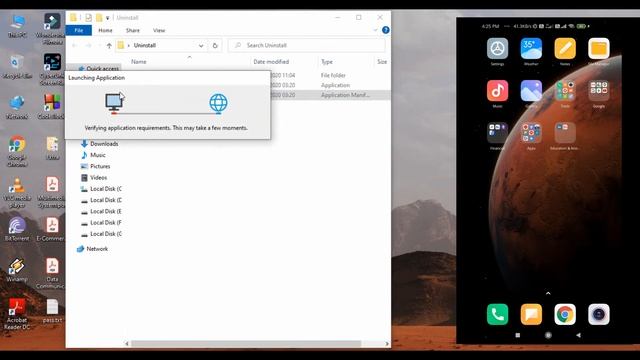Open the Recycle Bin desktop icon

point(17,67)
